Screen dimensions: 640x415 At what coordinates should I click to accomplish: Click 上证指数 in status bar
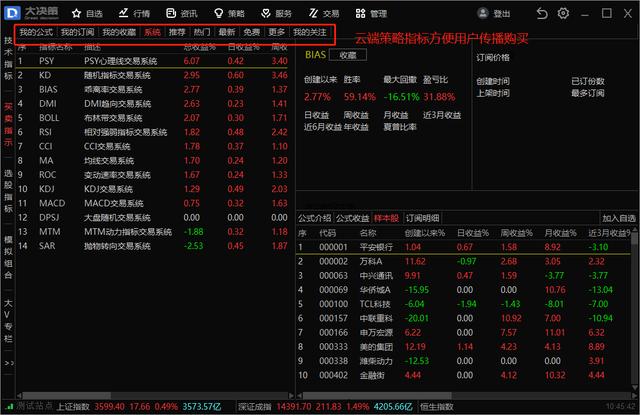(72, 407)
